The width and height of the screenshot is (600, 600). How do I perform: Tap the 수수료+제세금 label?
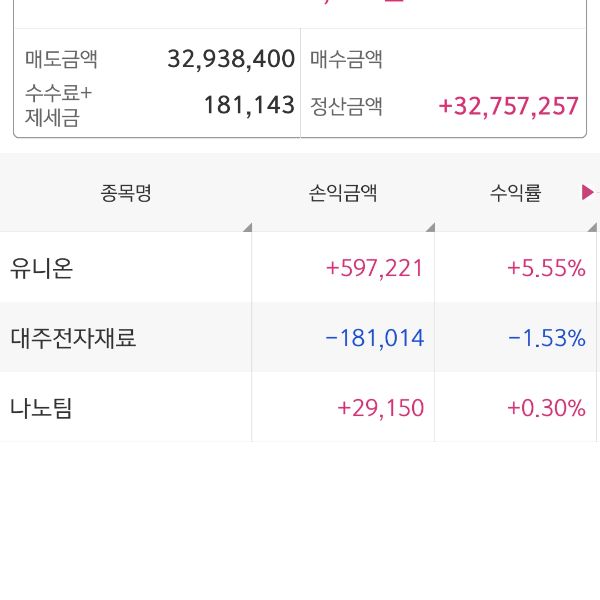click(58, 106)
